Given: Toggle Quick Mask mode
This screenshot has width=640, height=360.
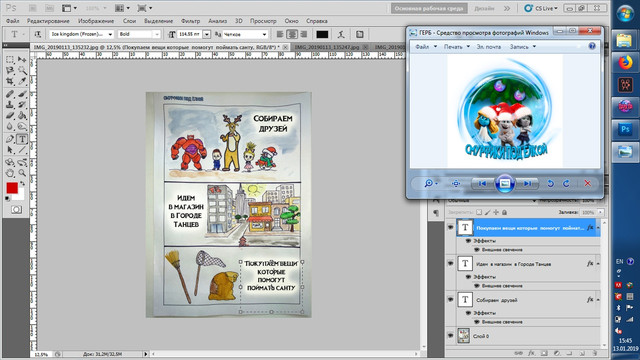Looking at the screenshot, I should (x=16, y=209).
